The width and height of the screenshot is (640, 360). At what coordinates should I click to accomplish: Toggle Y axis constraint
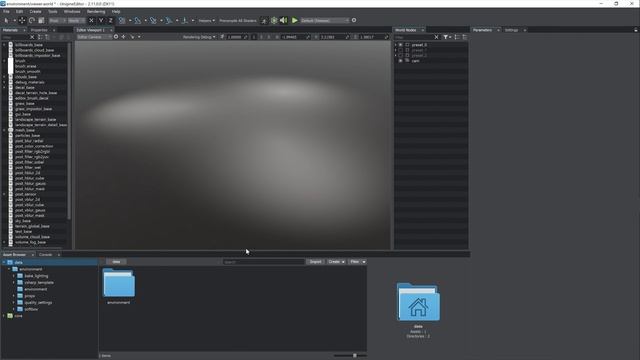[101, 20]
